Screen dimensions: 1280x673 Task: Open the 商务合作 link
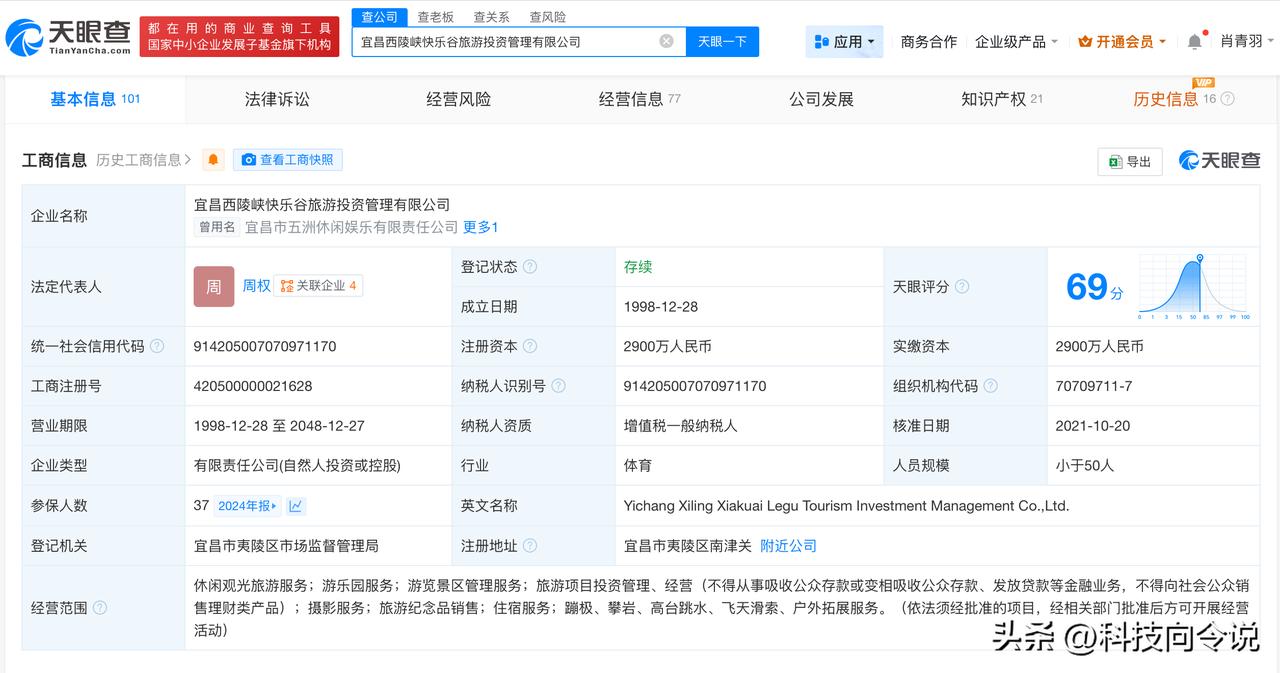coord(929,41)
